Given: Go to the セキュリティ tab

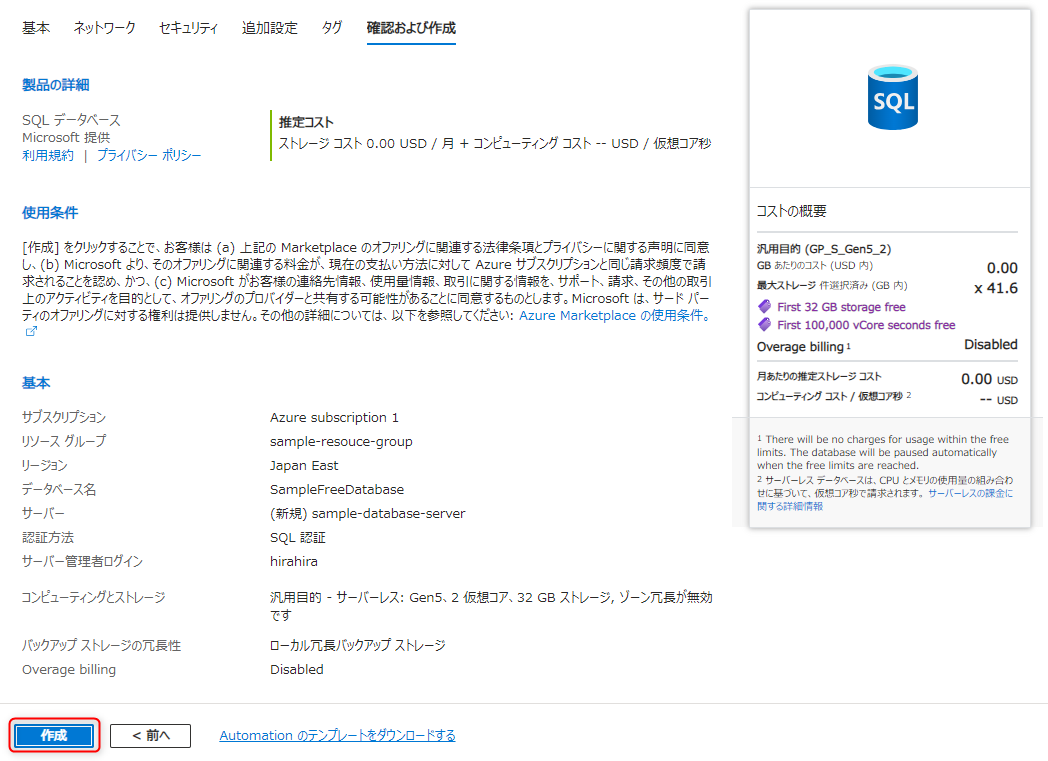Looking at the screenshot, I should (x=188, y=28).
